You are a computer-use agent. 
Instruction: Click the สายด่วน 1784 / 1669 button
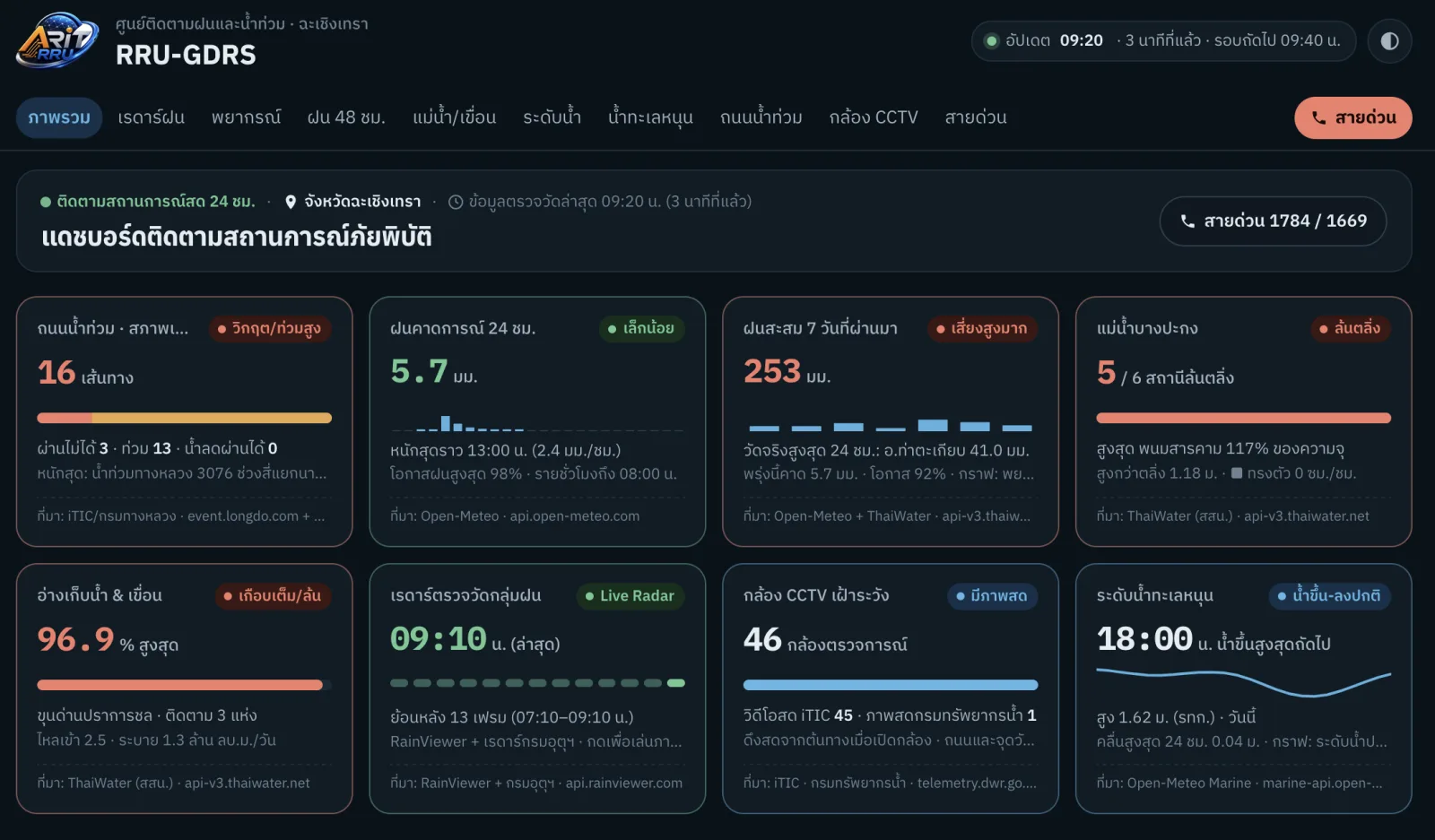[x=1273, y=221]
